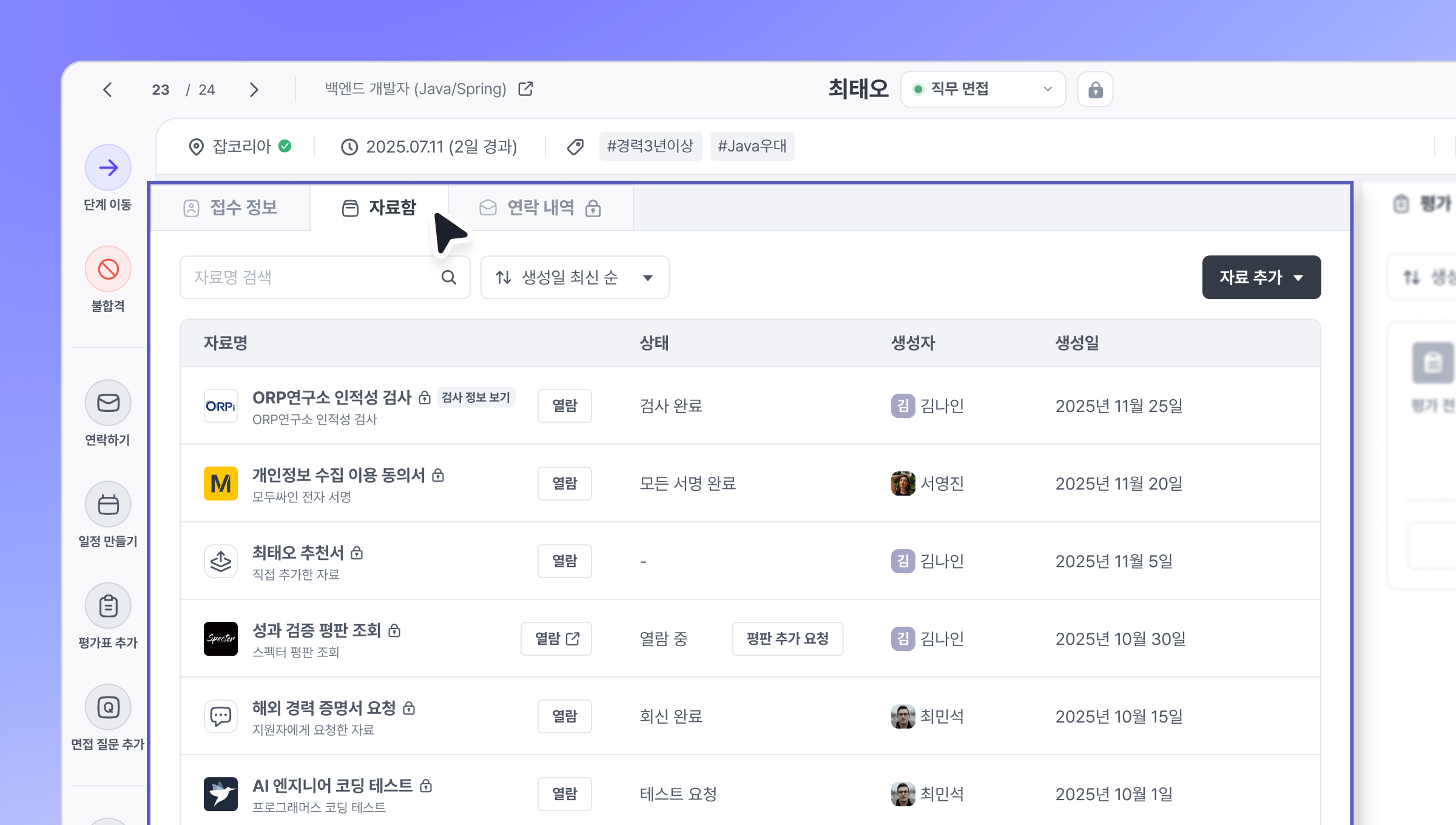Expand the 직무 면접 stage dropdown

983,89
